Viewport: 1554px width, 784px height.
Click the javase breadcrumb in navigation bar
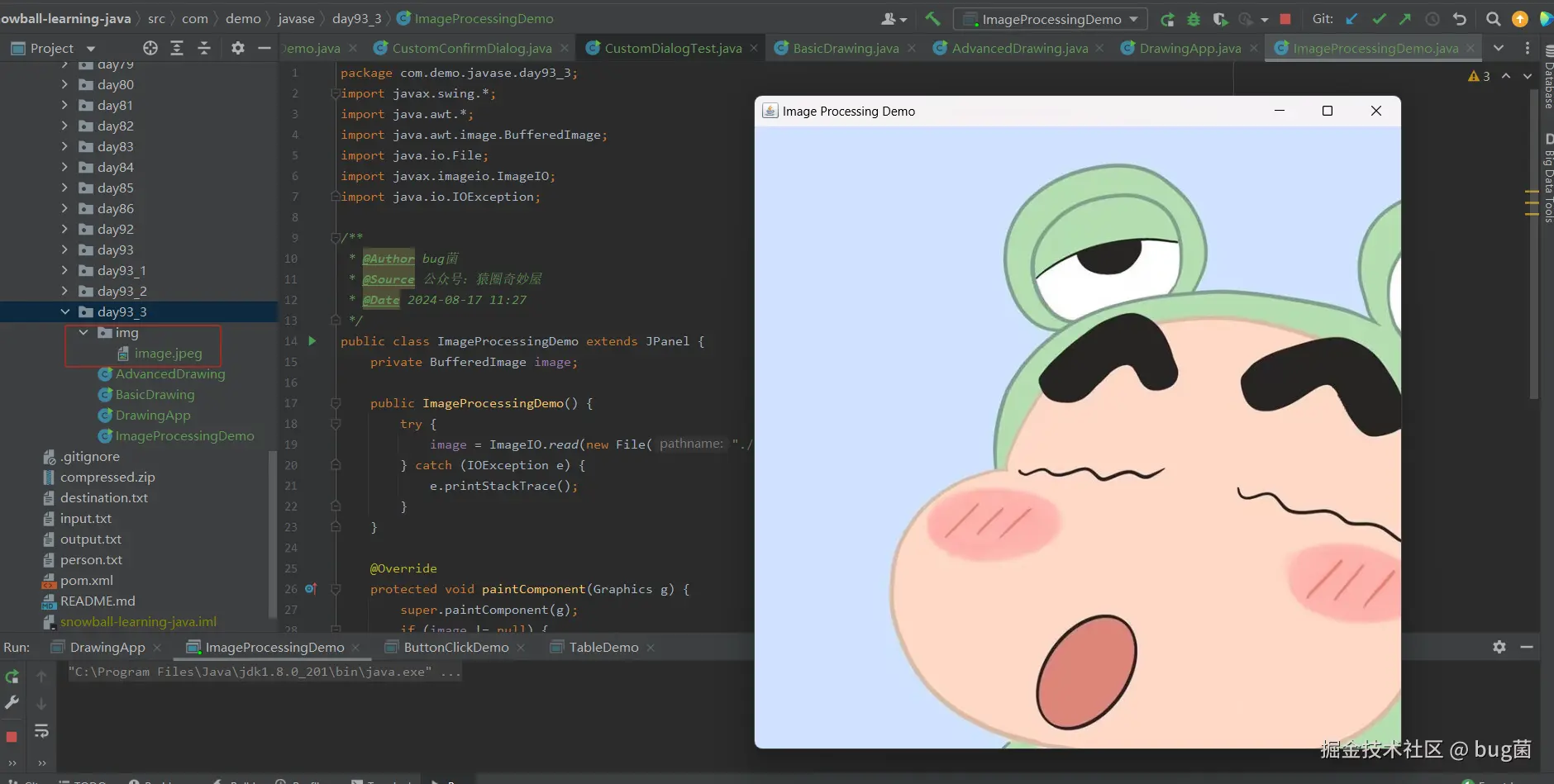coord(296,18)
